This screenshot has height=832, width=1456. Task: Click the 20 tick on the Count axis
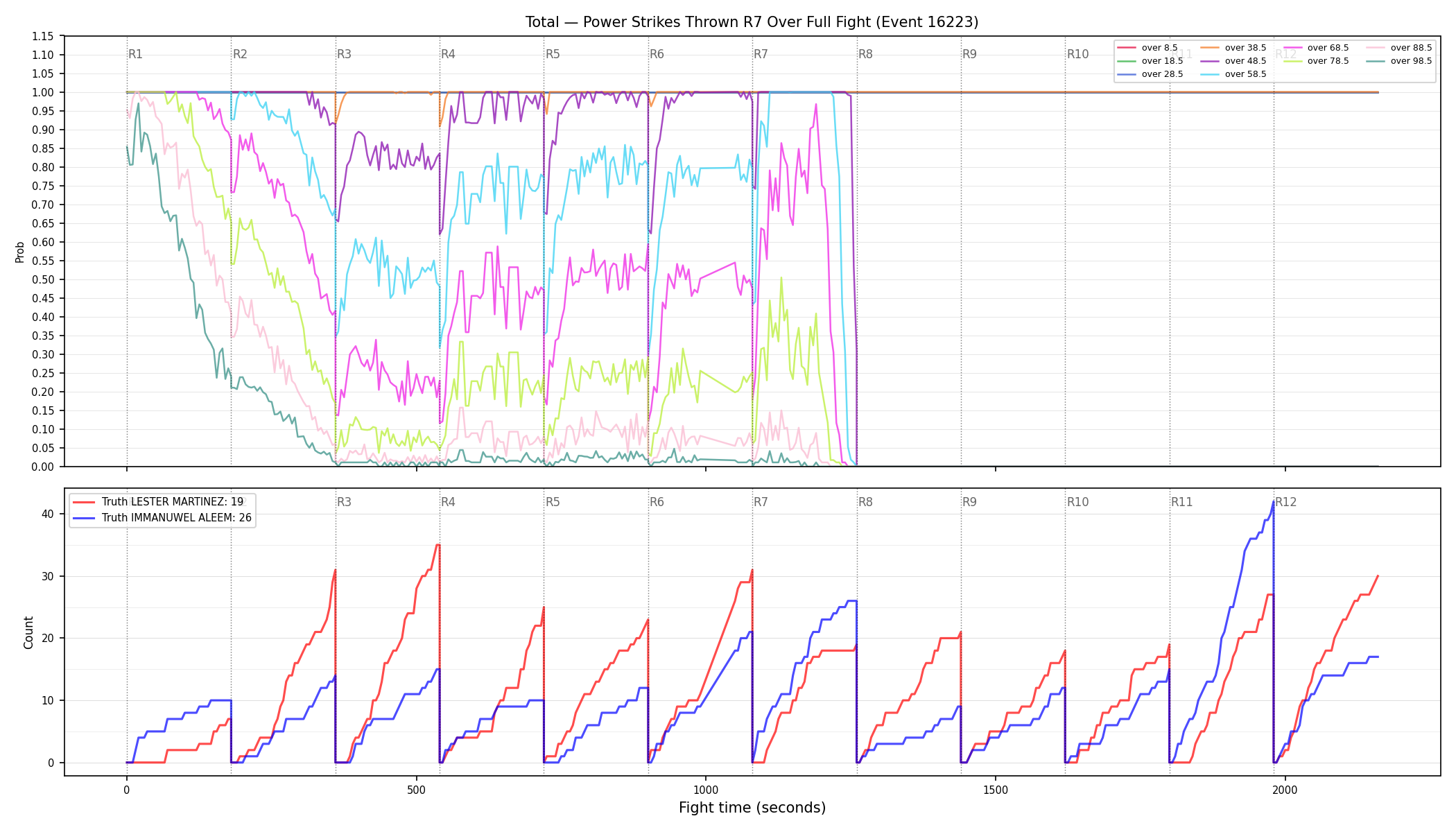[48, 638]
